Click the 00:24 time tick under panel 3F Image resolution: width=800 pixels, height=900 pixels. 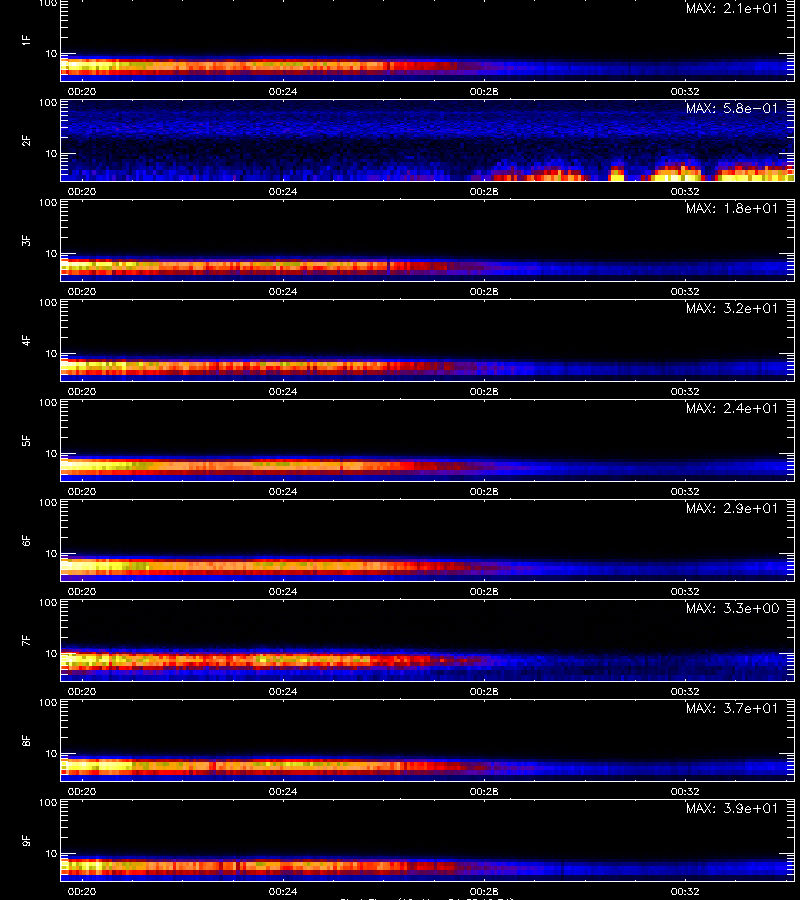pyautogui.click(x=283, y=291)
